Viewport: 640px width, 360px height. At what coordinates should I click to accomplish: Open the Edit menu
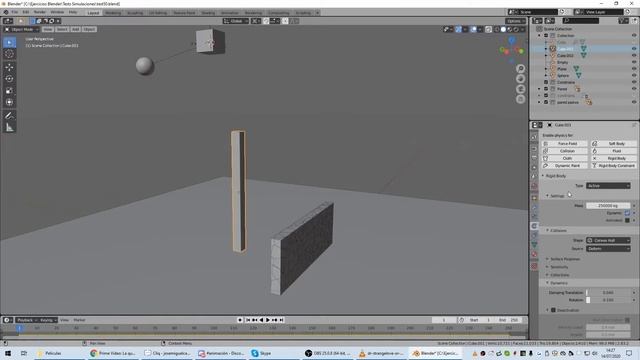coord(26,12)
